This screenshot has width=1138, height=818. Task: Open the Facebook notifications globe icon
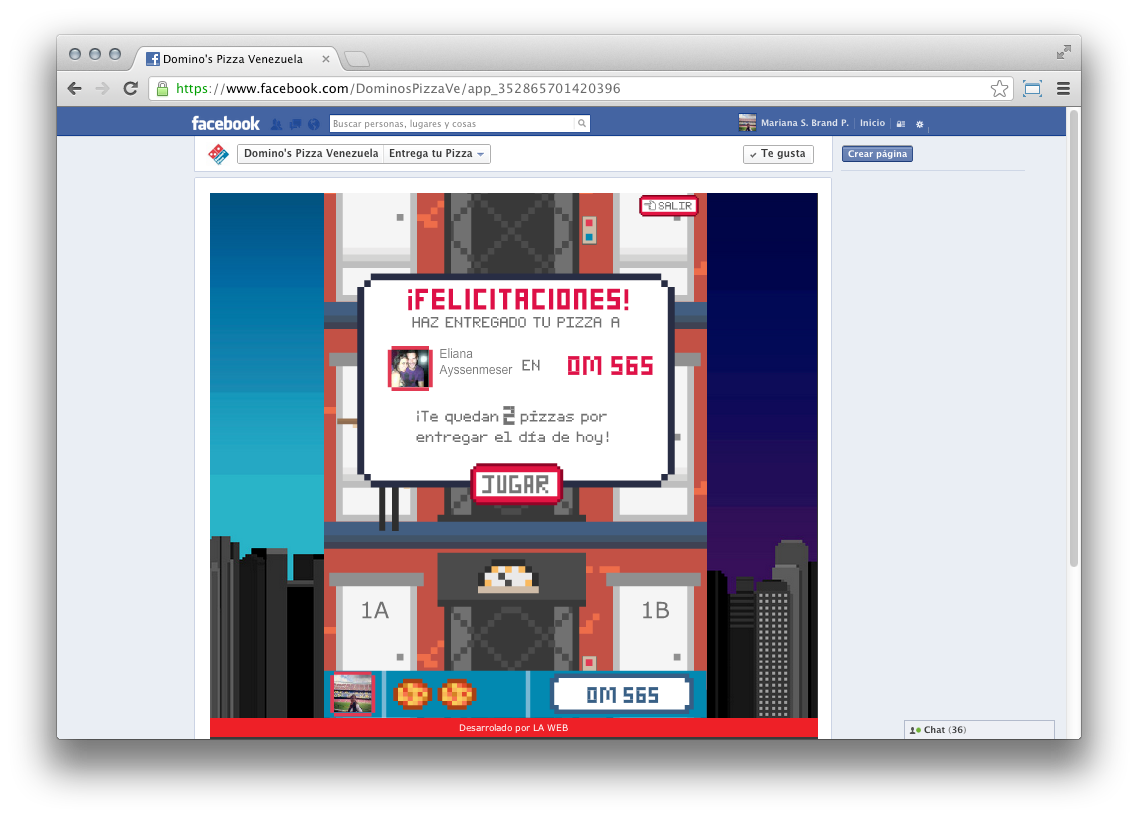click(313, 124)
